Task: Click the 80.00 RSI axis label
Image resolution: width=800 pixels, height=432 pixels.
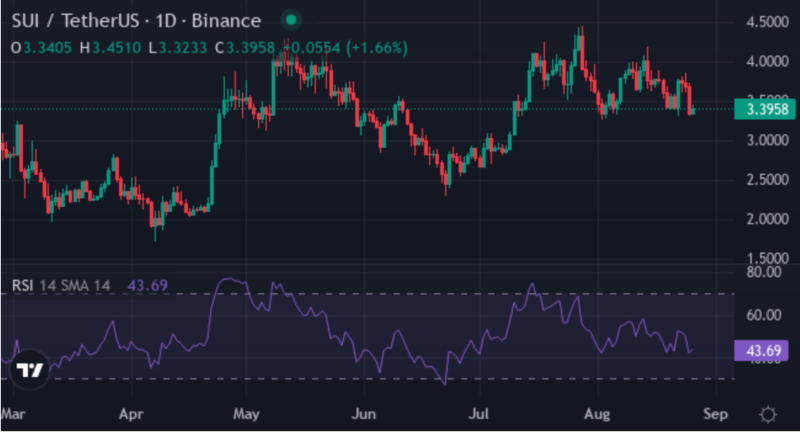Action: coord(764,272)
